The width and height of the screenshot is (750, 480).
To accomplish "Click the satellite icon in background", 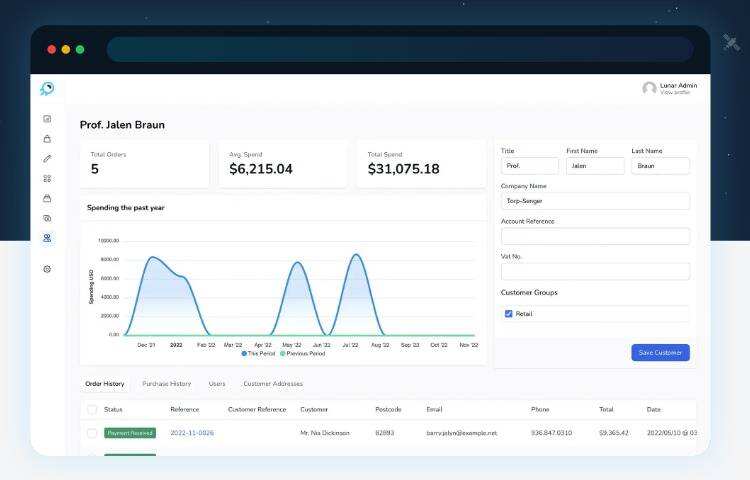I will pos(731,43).
